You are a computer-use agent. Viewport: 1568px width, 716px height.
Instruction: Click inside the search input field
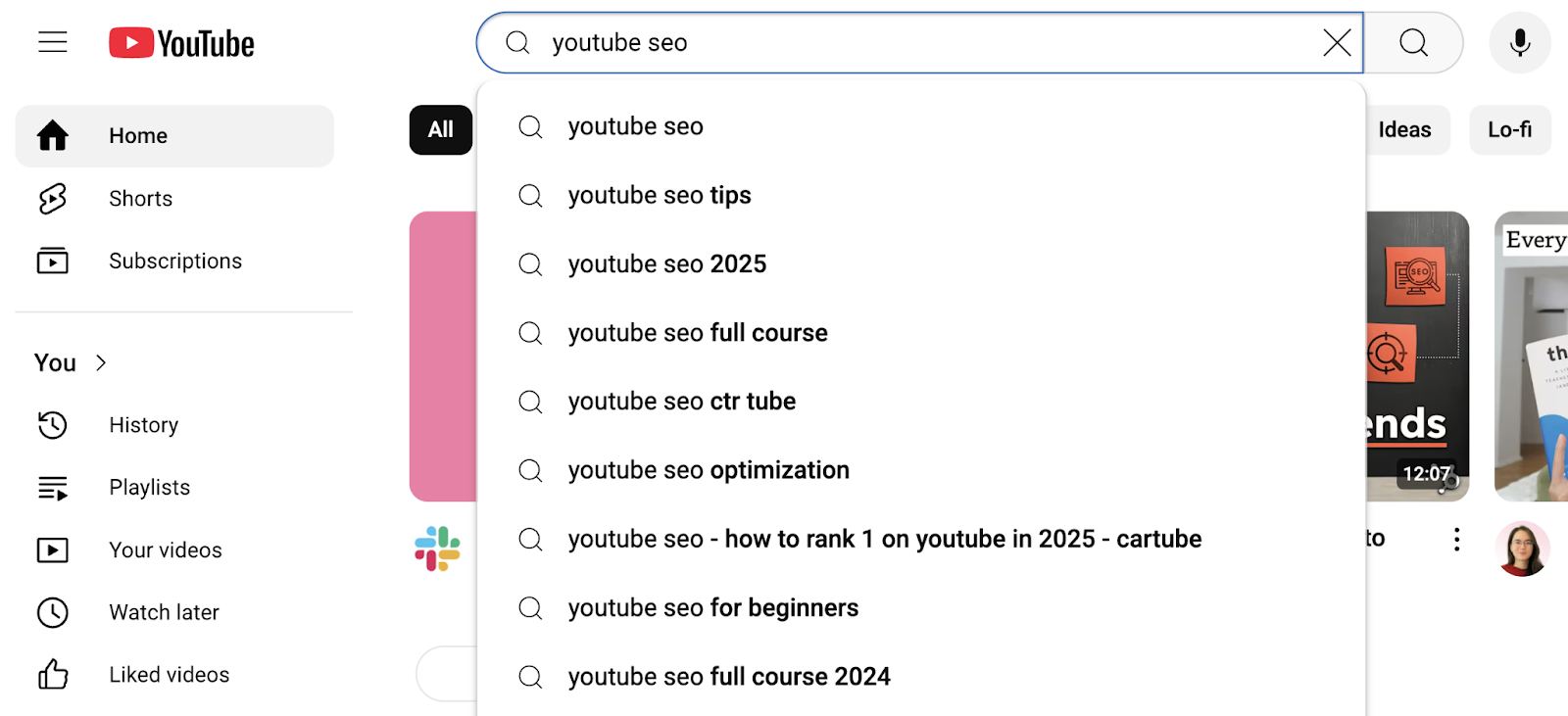pos(882,42)
